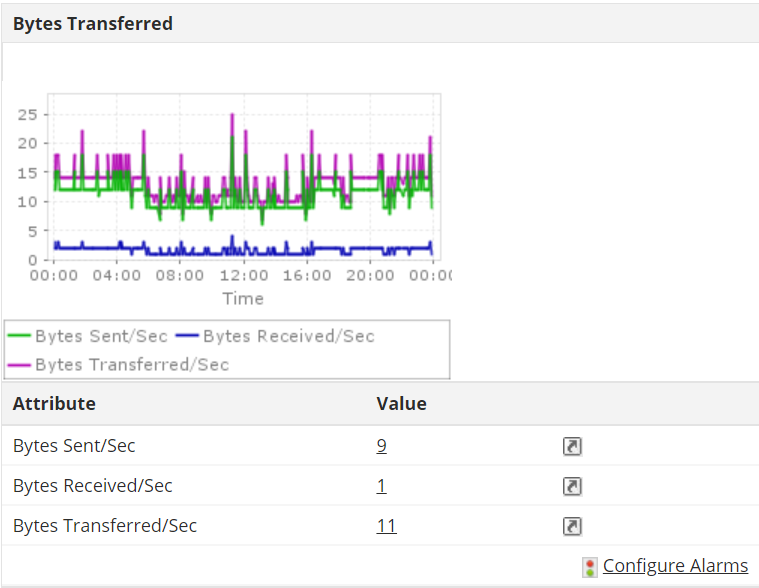Click the Bytes Transferred panel title

point(93,23)
